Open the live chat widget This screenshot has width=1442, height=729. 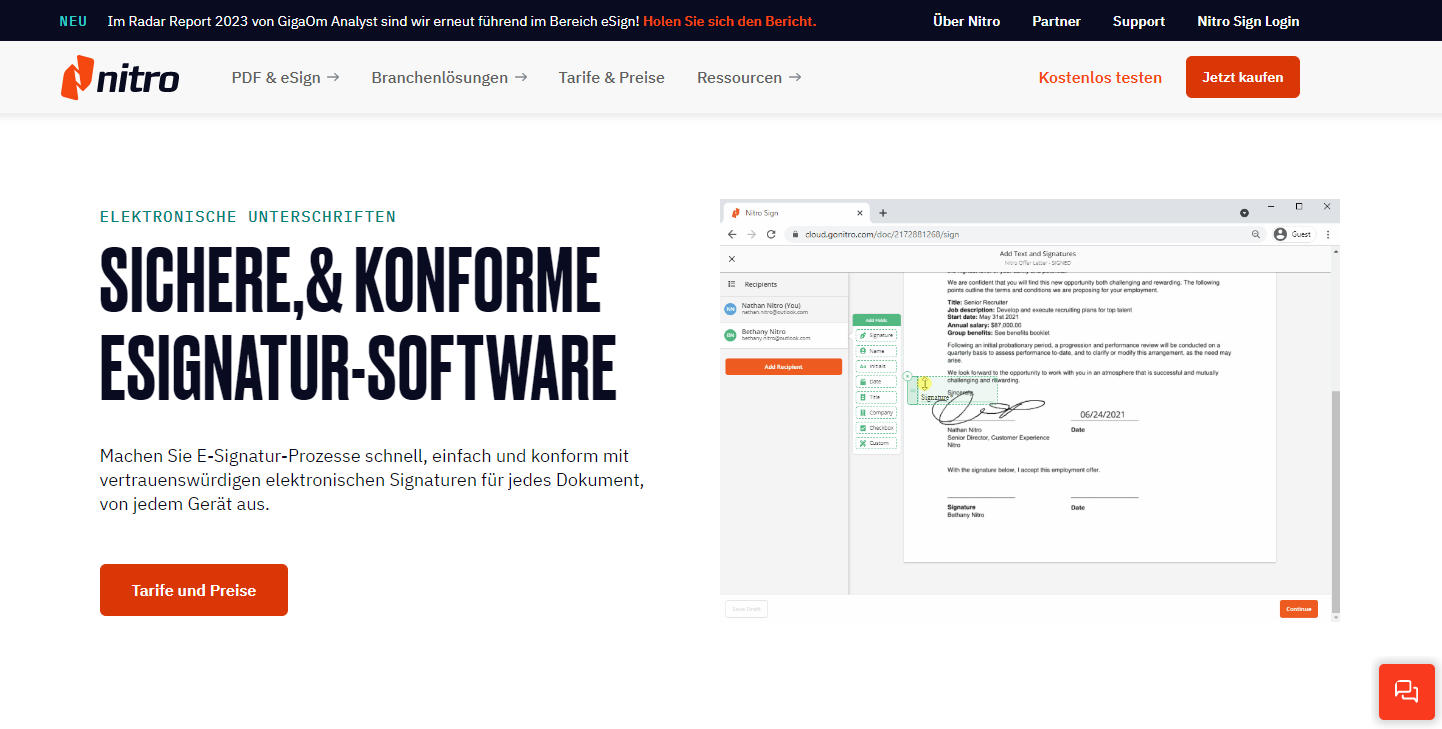(1406, 692)
